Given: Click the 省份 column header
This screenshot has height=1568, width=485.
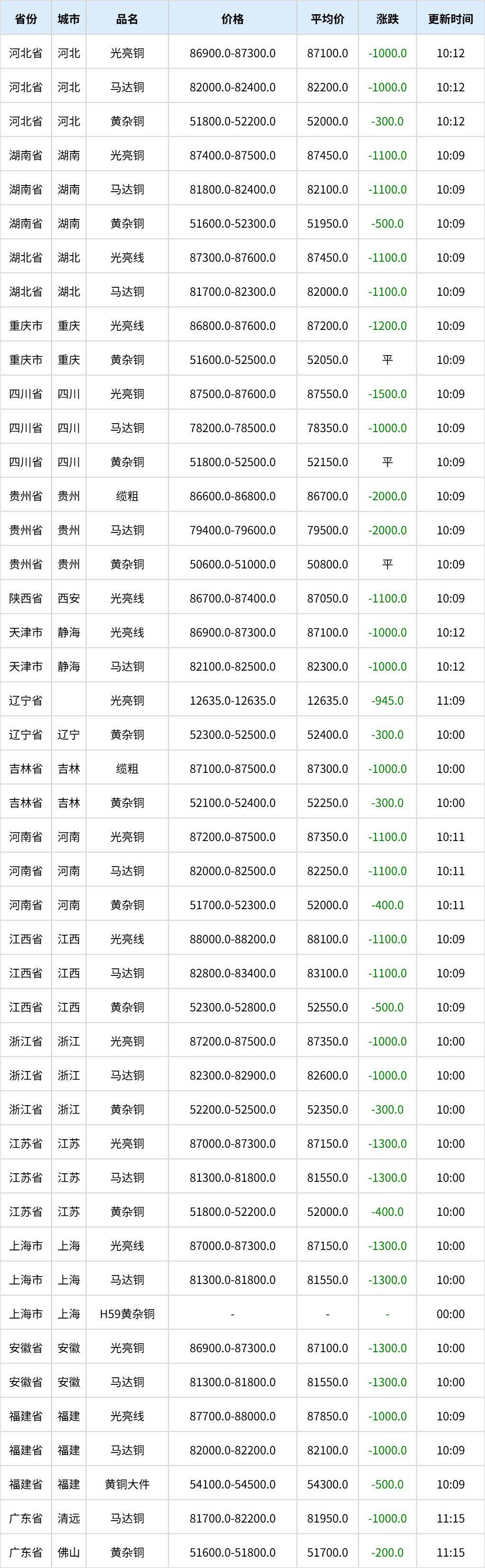Looking at the screenshot, I should tap(26, 19).
